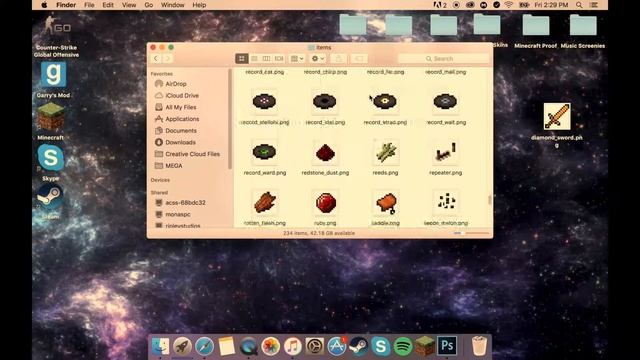The width and height of the screenshot is (640, 360).
Task: Open the Finder menu in menu bar
Action: pyautogui.click(x=66, y=5)
